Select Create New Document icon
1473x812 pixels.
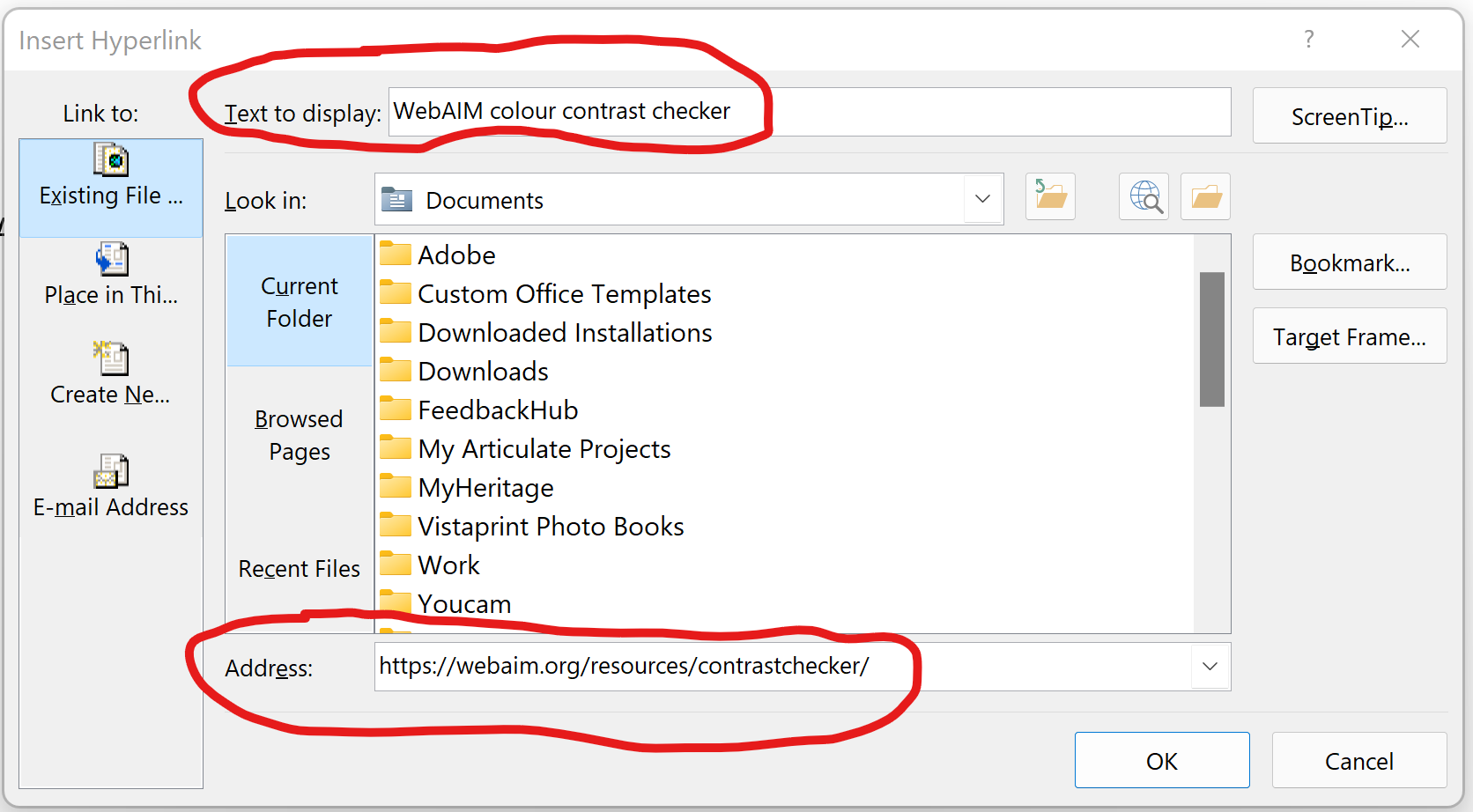(x=111, y=358)
